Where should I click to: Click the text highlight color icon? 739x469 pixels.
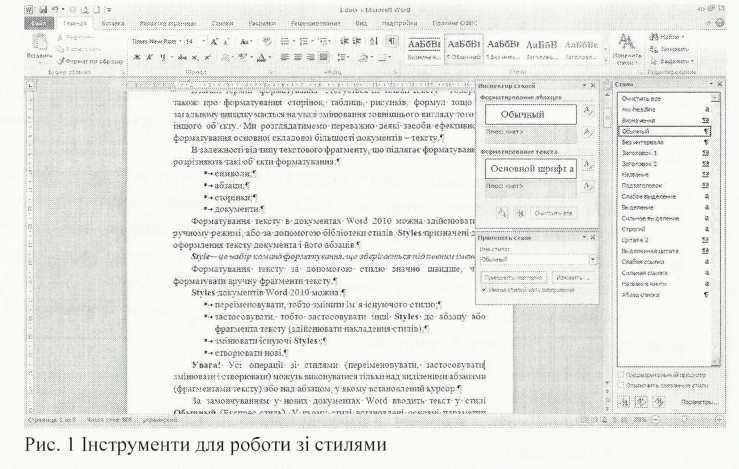[242, 58]
